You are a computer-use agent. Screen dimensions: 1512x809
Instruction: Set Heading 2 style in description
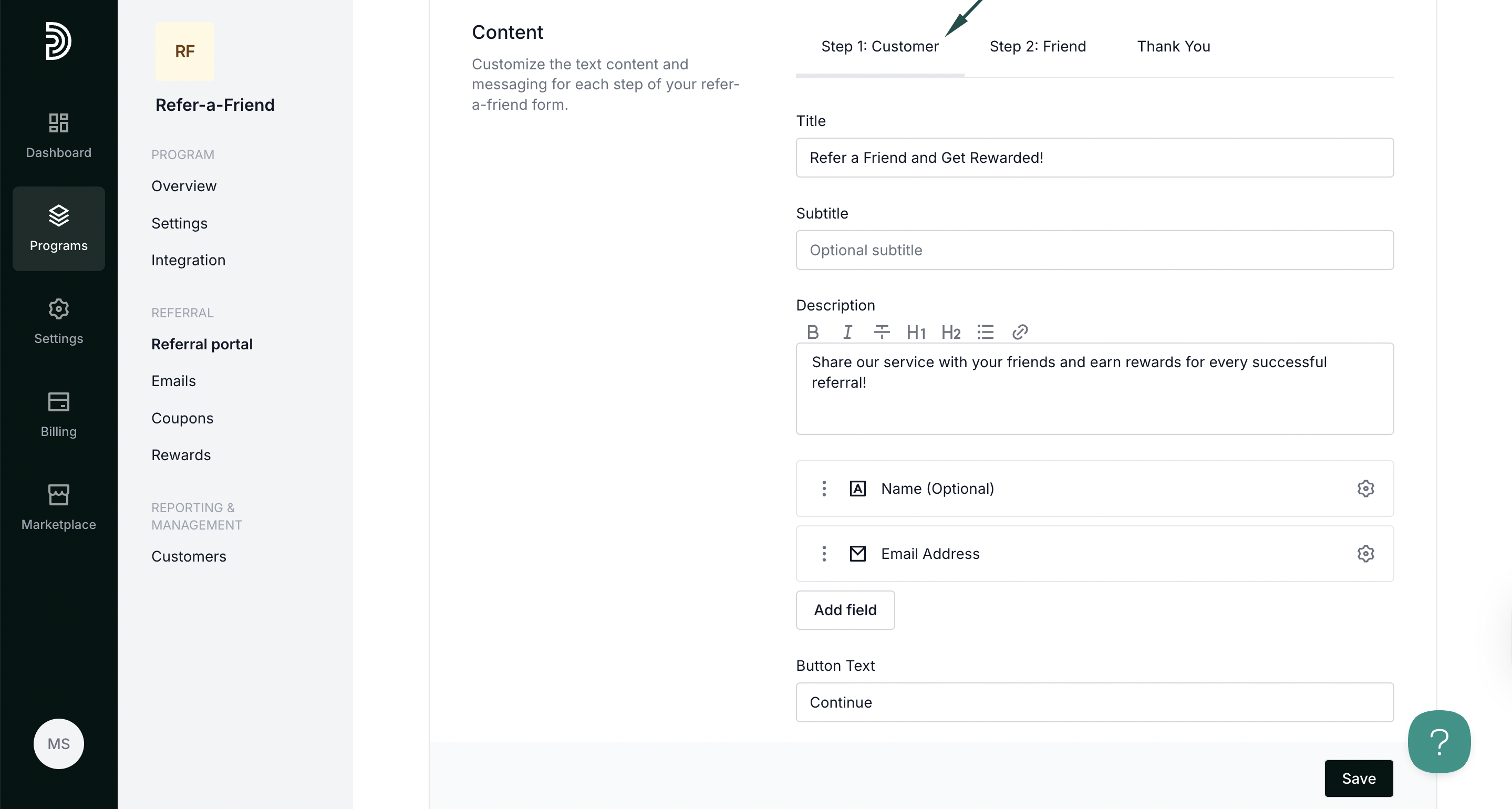950,333
